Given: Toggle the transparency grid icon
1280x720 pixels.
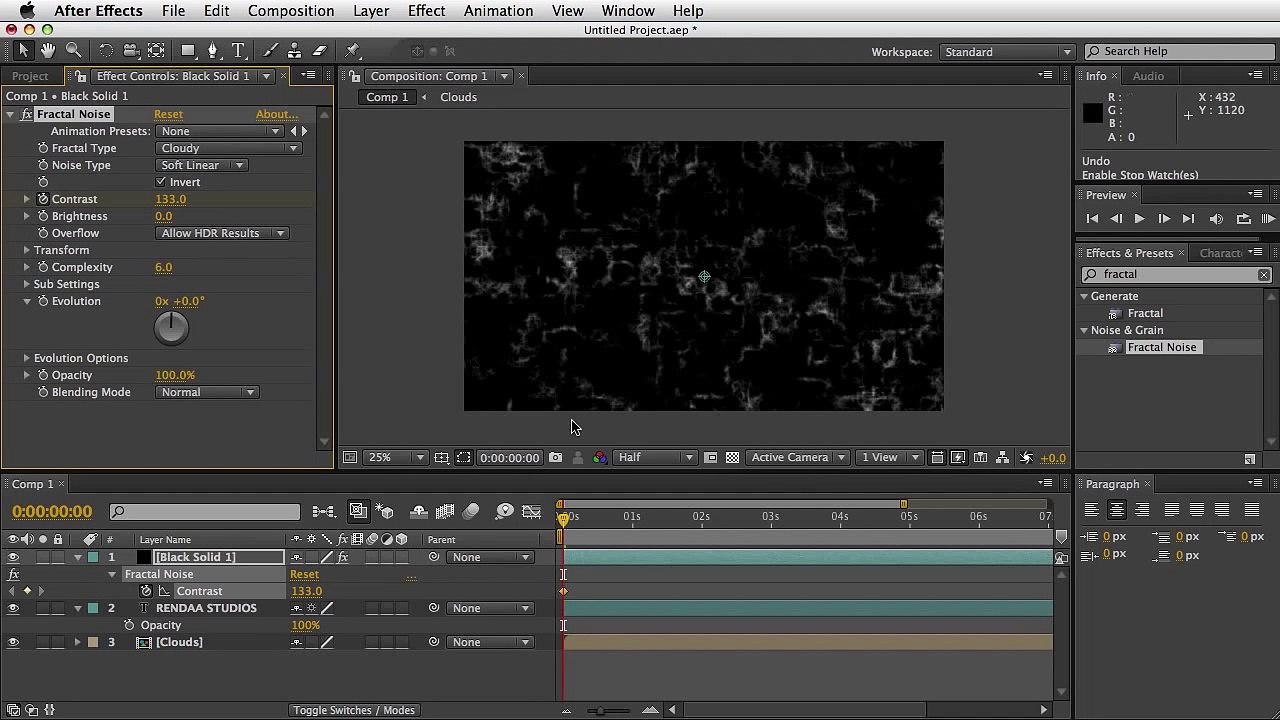Looking at the screenshot, I should coord(733,458).
